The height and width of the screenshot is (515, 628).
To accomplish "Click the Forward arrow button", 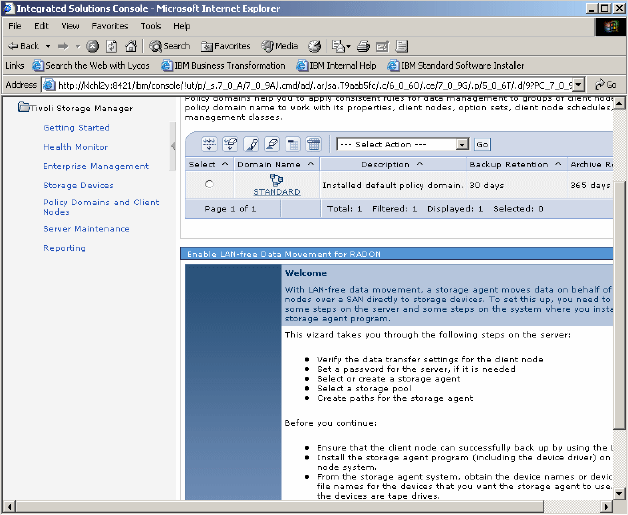I will [63, 46].
